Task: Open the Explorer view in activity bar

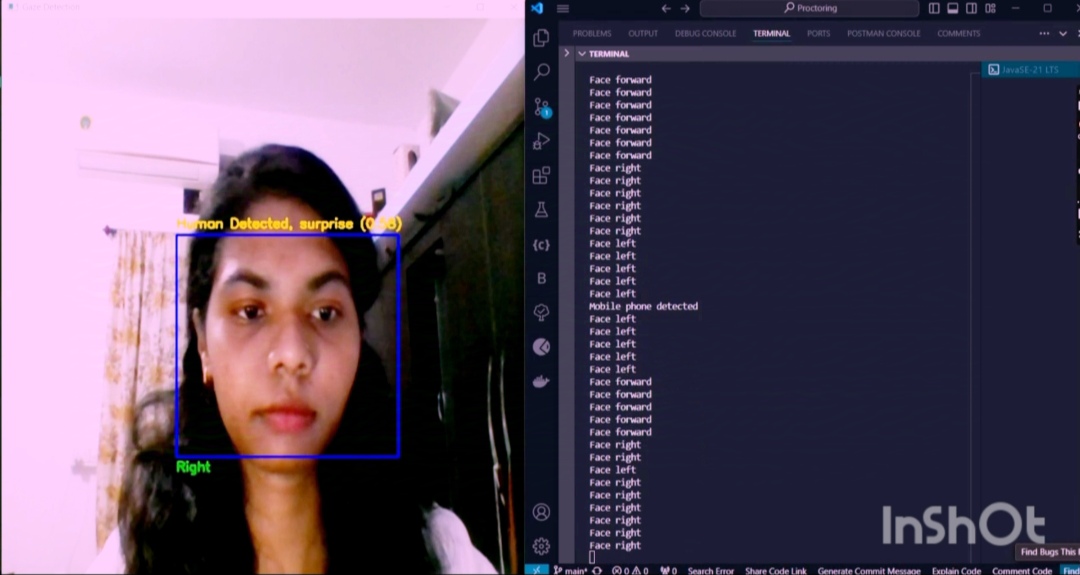Action: (x=541, y=38)
